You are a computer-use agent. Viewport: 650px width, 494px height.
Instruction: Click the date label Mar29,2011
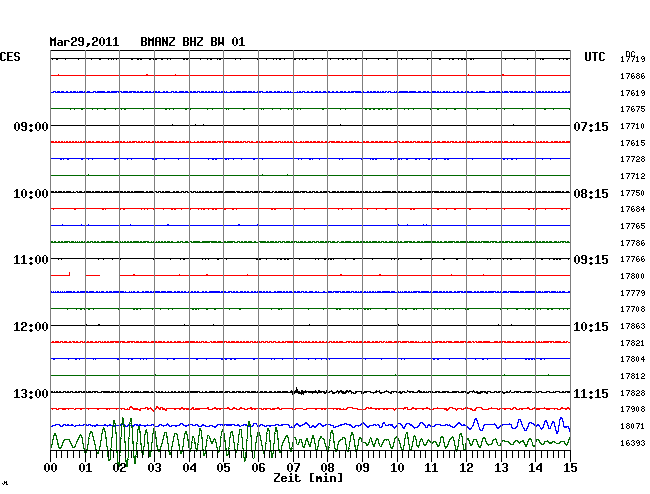[84, 42]
